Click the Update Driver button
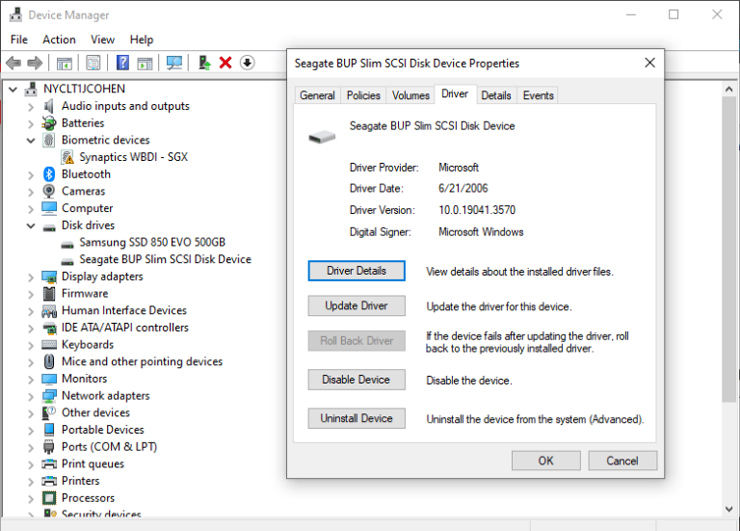The height and width of the screenshot is (531, 740). (356, 306)
